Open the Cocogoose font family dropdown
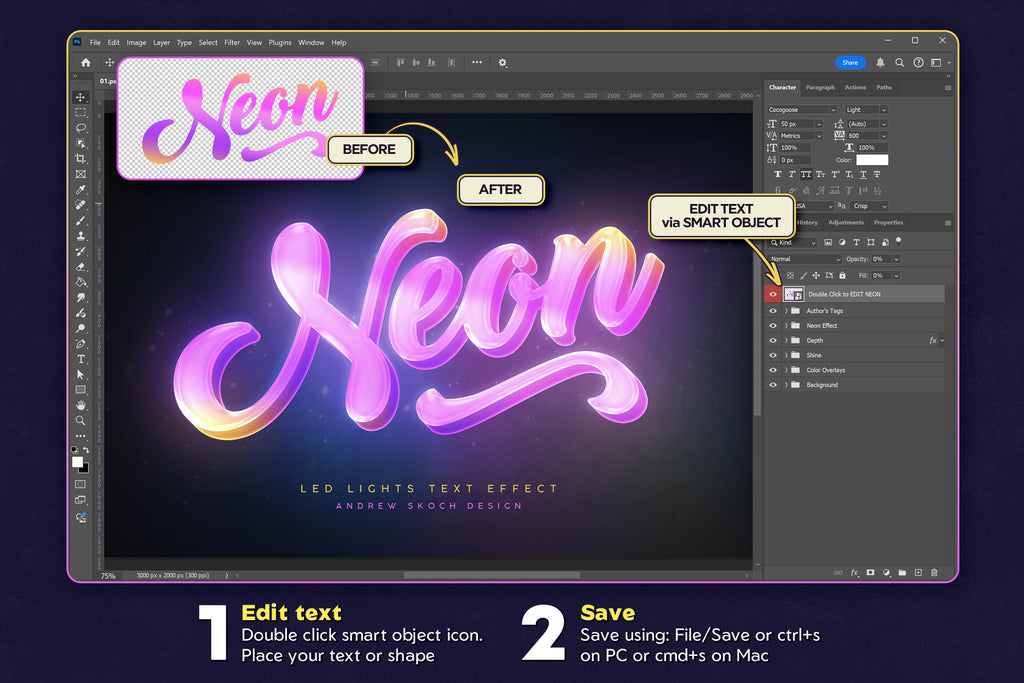 point(802,110)
